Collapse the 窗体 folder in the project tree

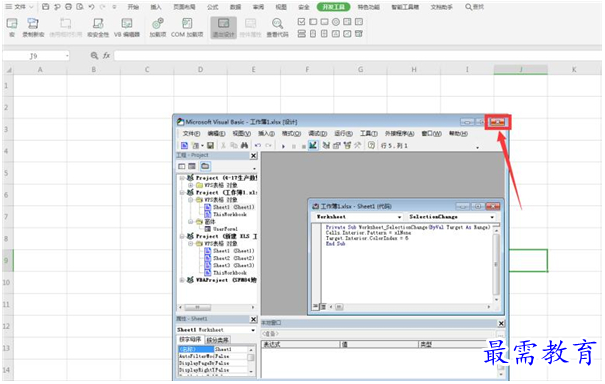pyautogui.click(x=191, y=222)
